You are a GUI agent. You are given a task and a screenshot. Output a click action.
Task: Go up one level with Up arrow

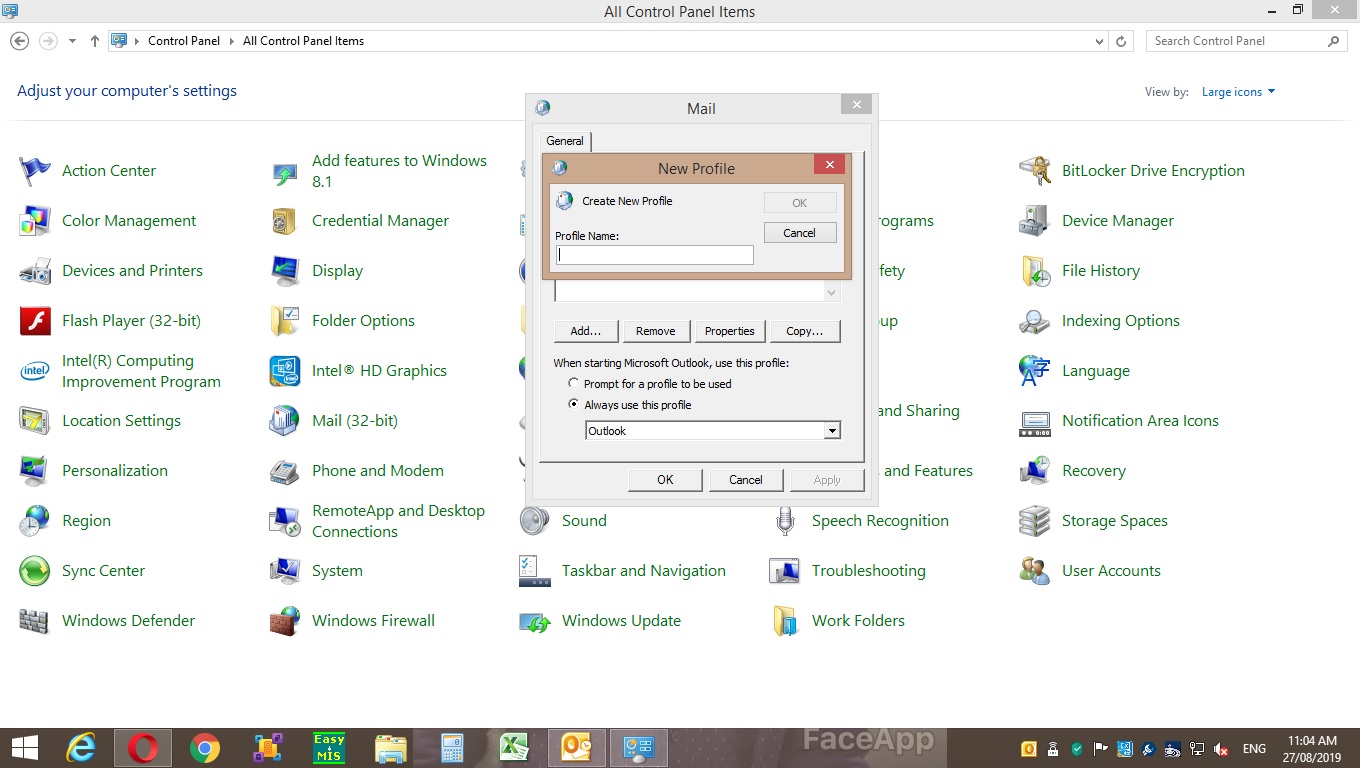[x=95, y=41]
